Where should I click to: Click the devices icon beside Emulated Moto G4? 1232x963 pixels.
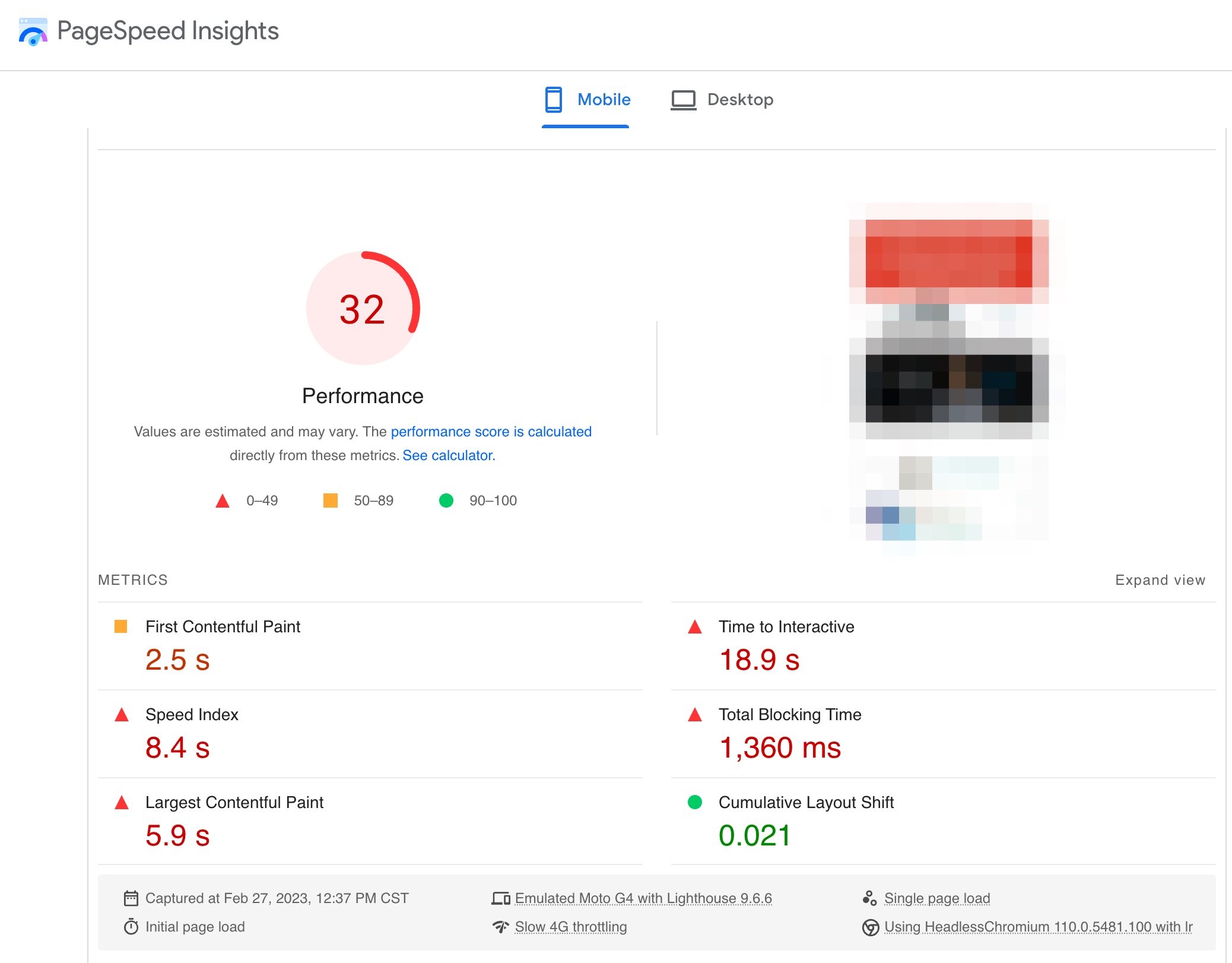pos(501,899)
